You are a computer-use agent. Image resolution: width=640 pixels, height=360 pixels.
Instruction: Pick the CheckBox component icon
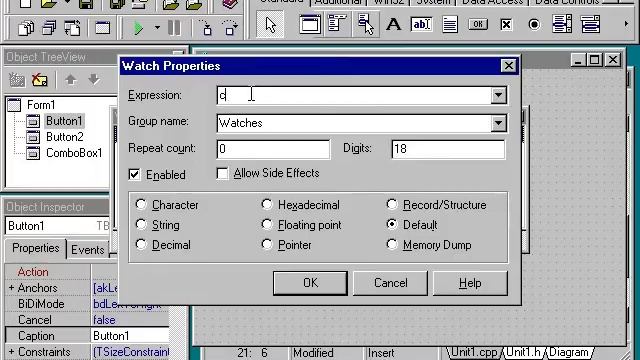[506, 24]
